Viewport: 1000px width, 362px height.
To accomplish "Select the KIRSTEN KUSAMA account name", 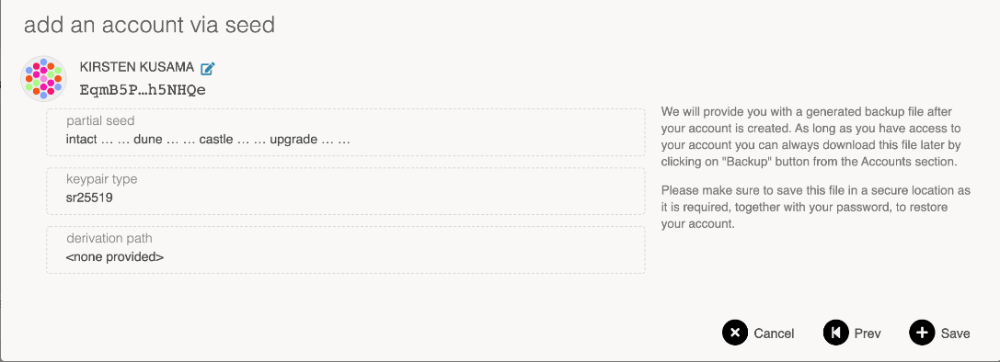I will point(137,67).
